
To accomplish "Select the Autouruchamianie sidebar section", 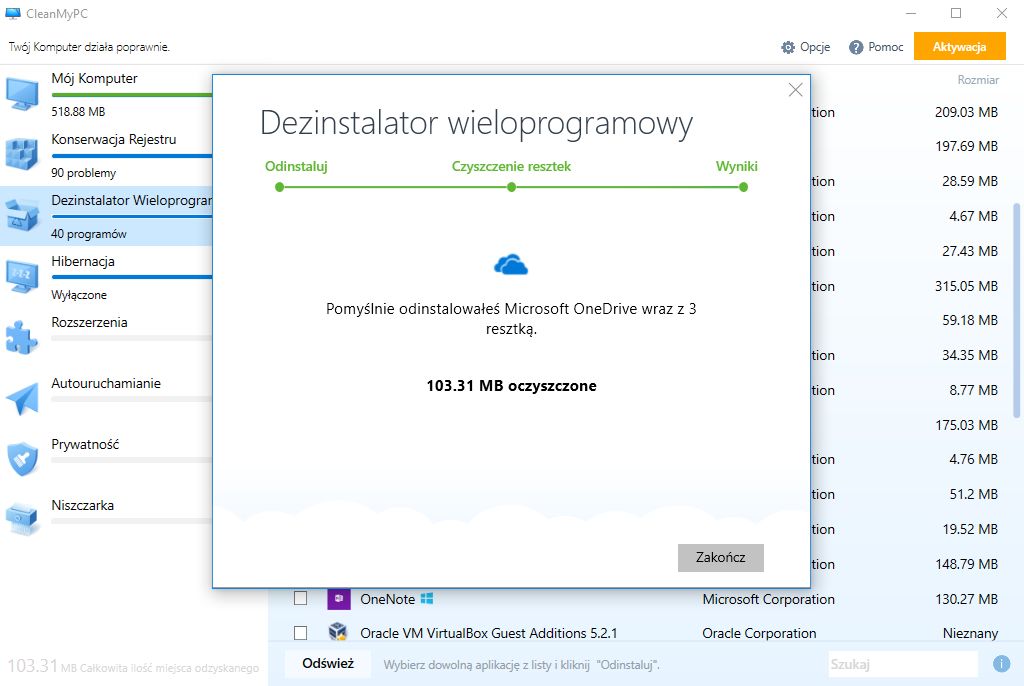I will (106, 399).
